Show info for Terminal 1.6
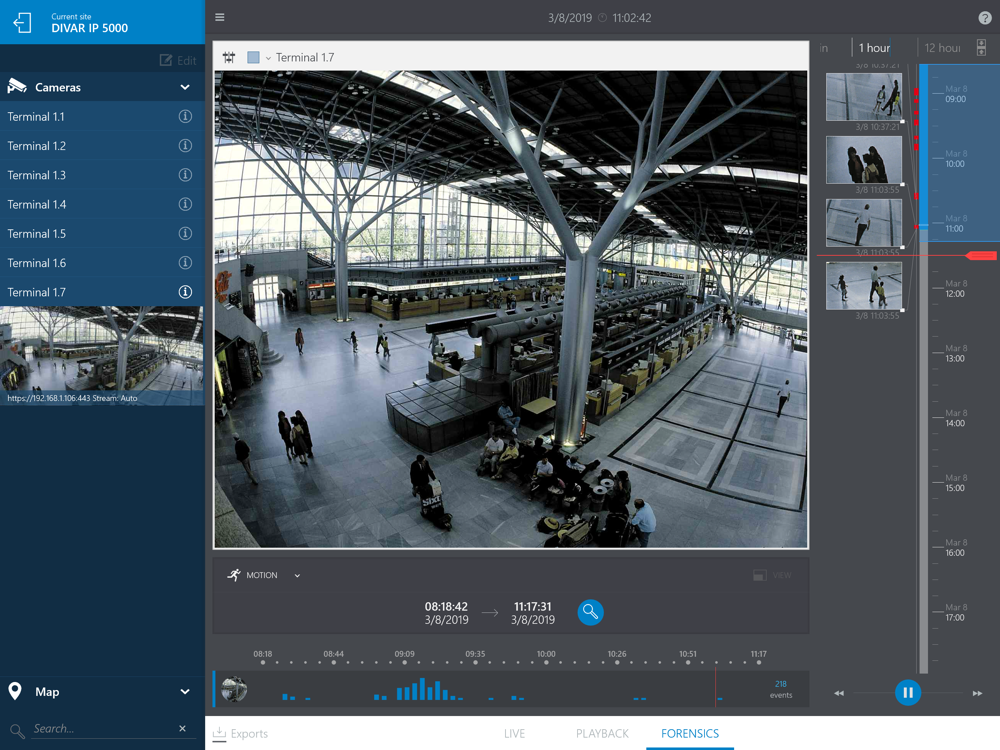 pos(185,263)
